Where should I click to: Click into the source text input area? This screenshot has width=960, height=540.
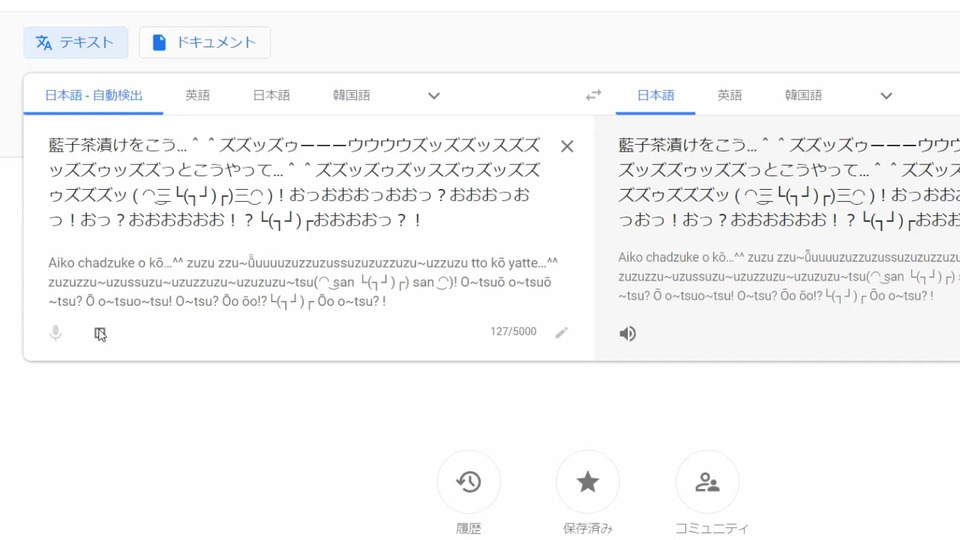click(x=295, y=182)
